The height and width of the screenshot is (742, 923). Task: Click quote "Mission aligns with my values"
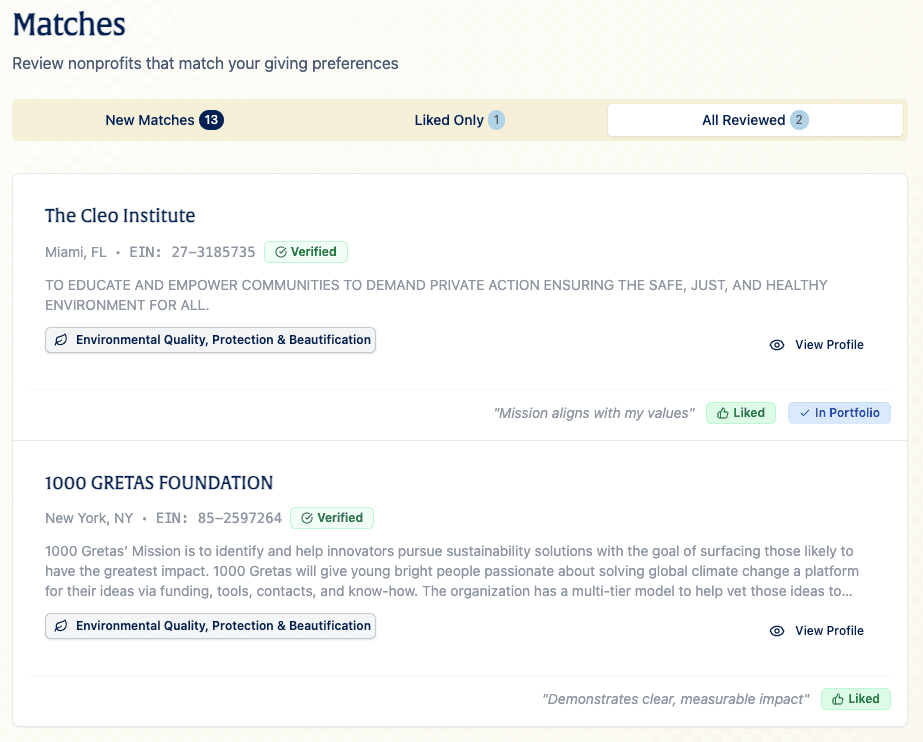[594, 413]
